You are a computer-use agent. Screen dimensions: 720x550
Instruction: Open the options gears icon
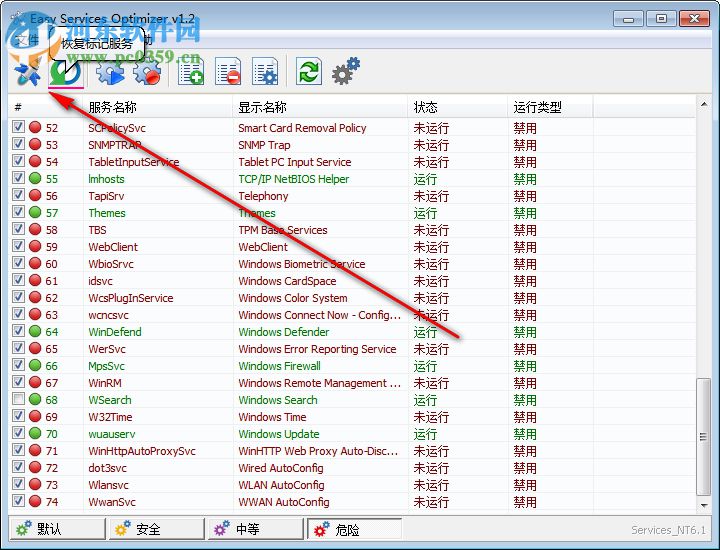coord(346,71)
